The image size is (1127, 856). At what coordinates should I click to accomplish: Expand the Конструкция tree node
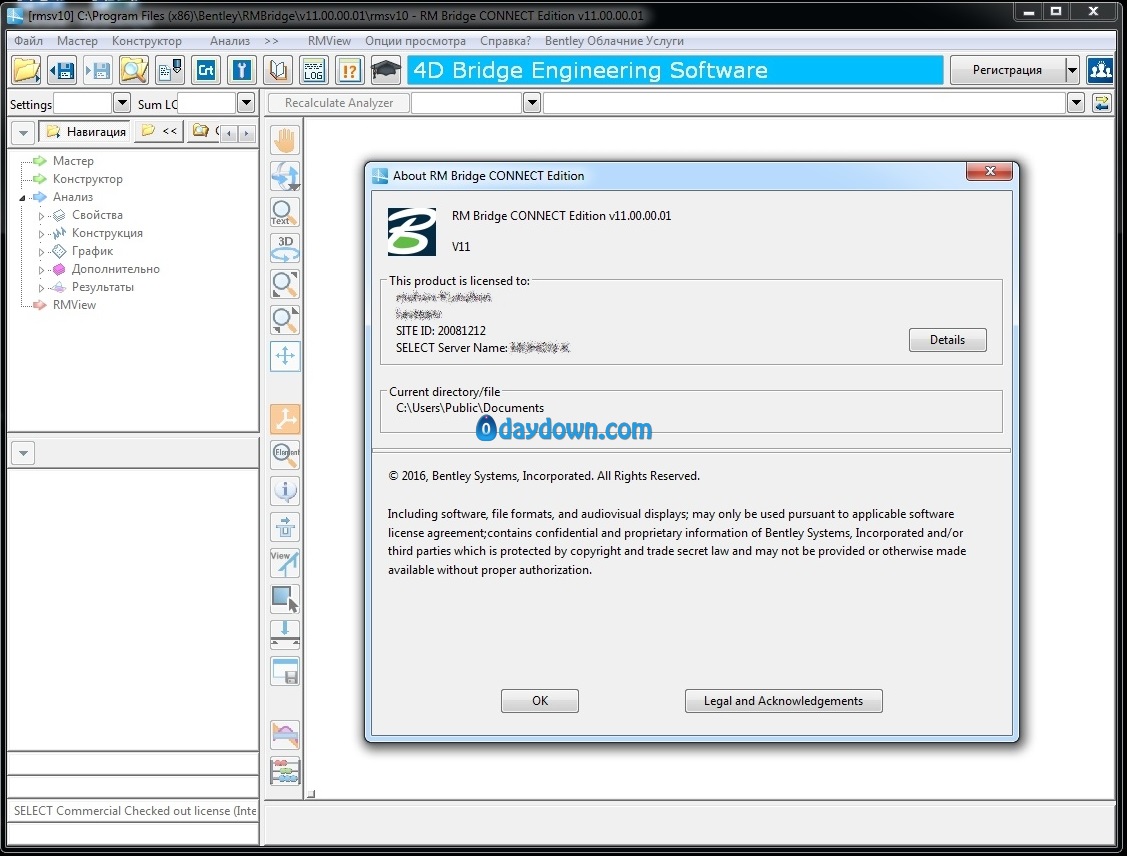(41, 234)
